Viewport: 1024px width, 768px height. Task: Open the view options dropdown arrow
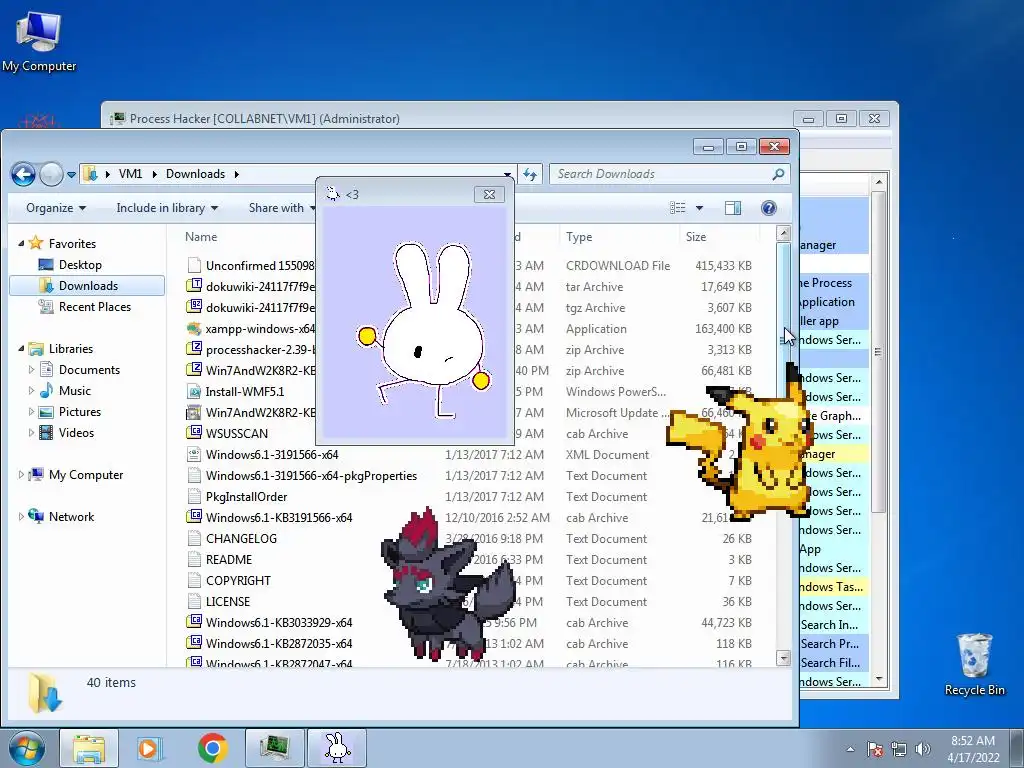[x=699, y=208]
